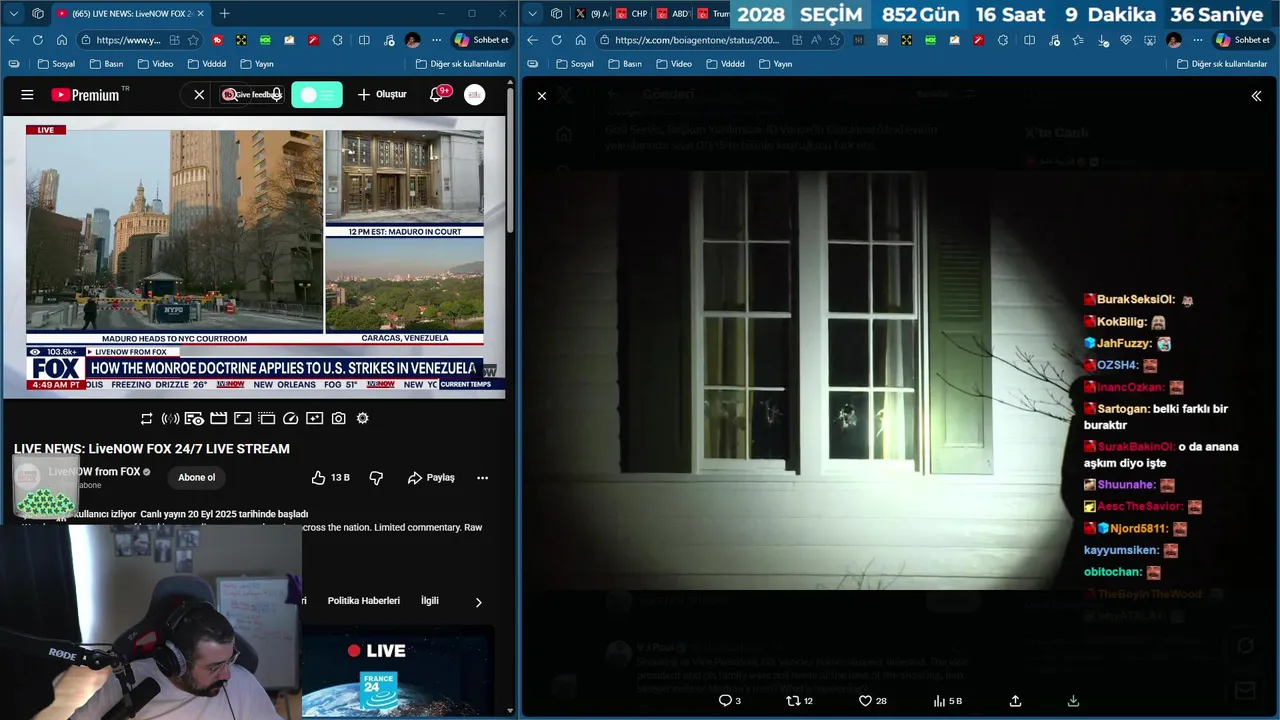Toggle split screen icon in left browser
Image resolution: width=1280 pixels, height=720 pixels.
click(364, 40)
